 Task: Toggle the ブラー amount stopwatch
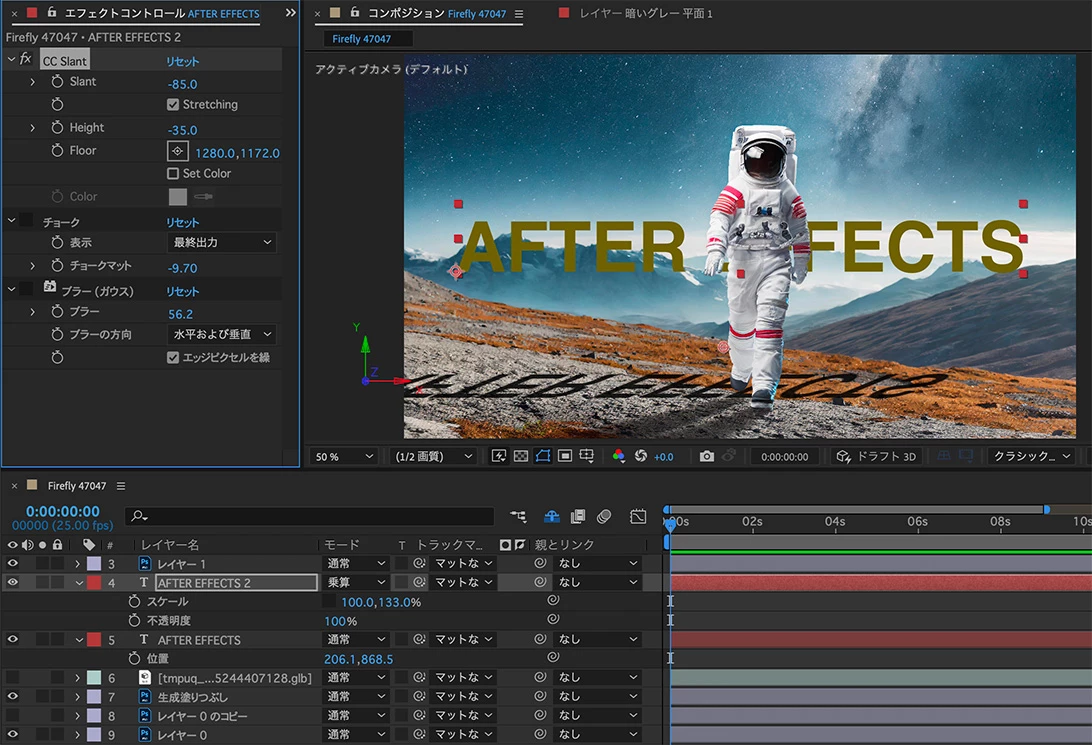(57, 311)
